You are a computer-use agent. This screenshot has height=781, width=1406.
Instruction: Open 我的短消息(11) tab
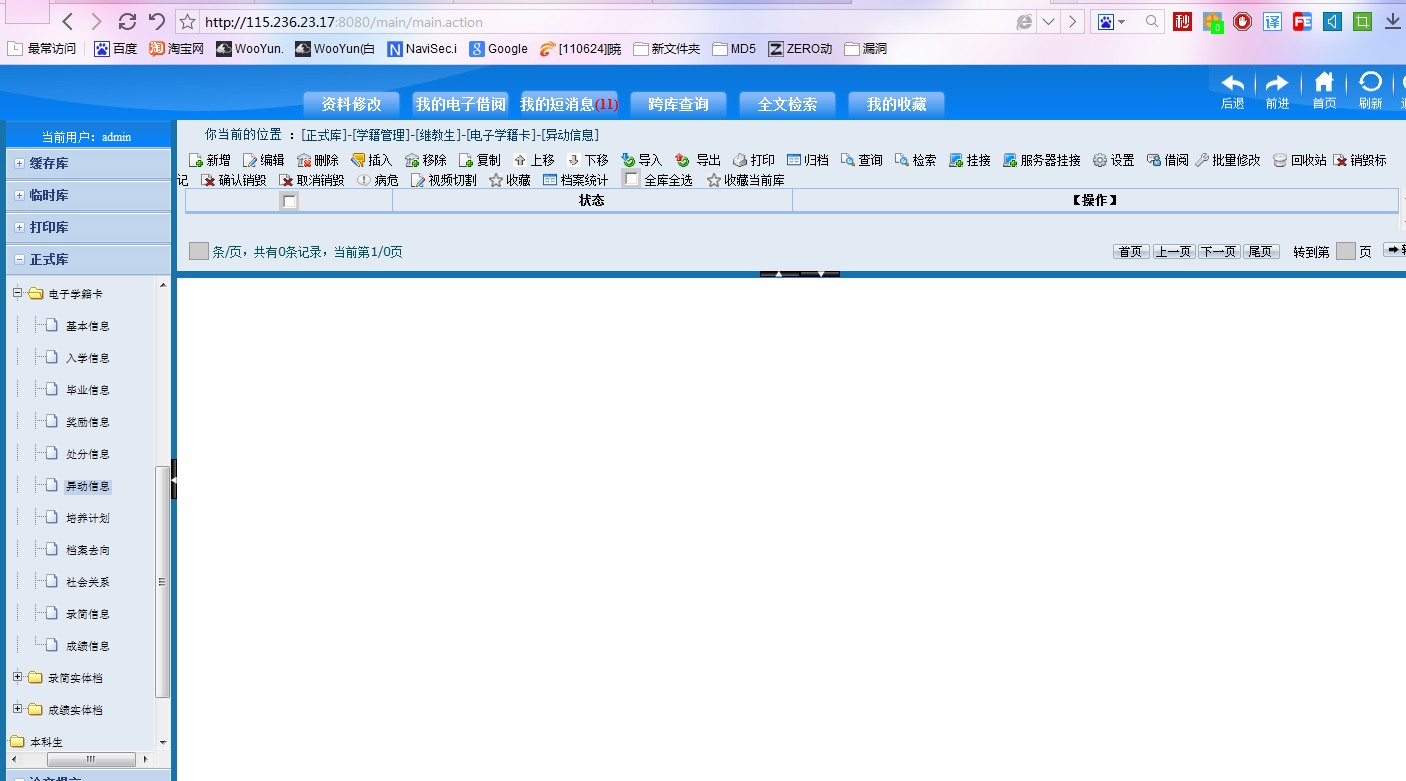pyautogui.click(x=569, y=104)
